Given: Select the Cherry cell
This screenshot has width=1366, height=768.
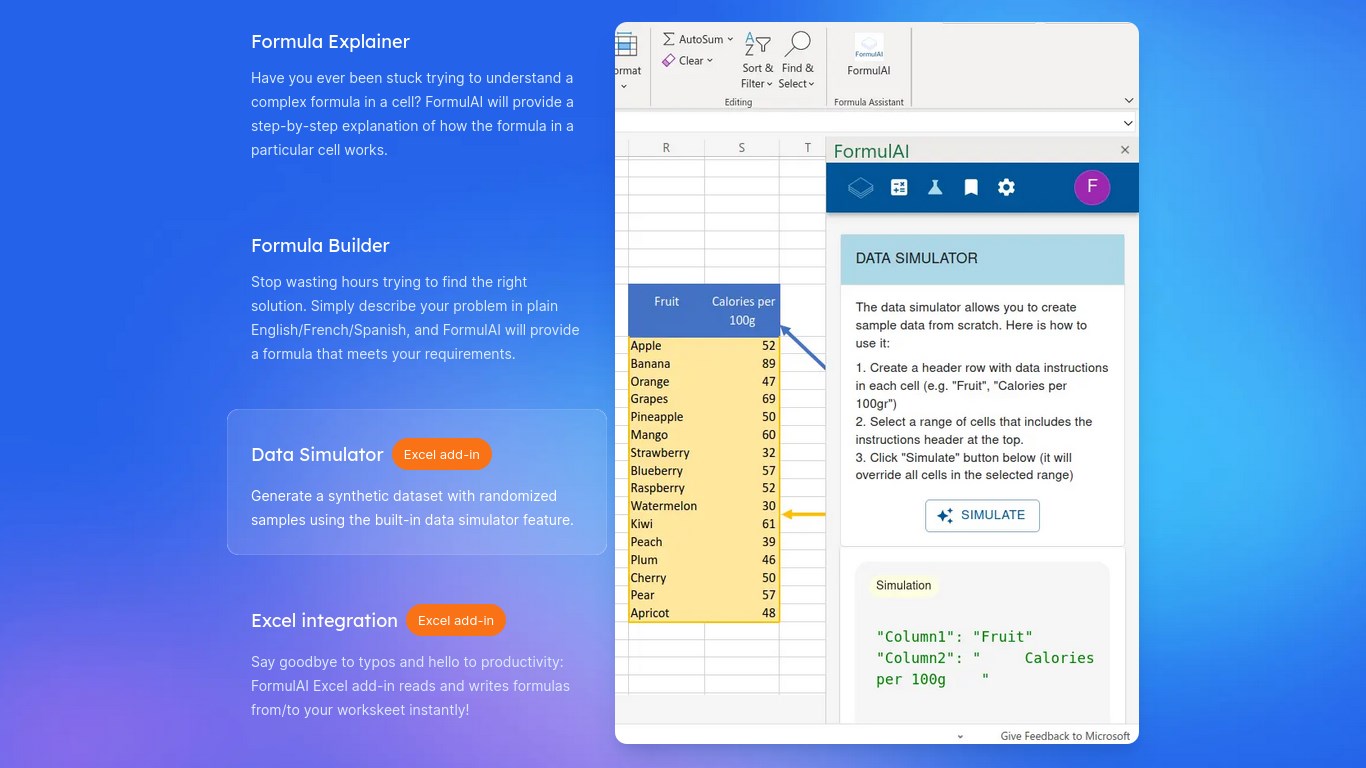Looking at the screenshot, I should [x=666, y=578].
